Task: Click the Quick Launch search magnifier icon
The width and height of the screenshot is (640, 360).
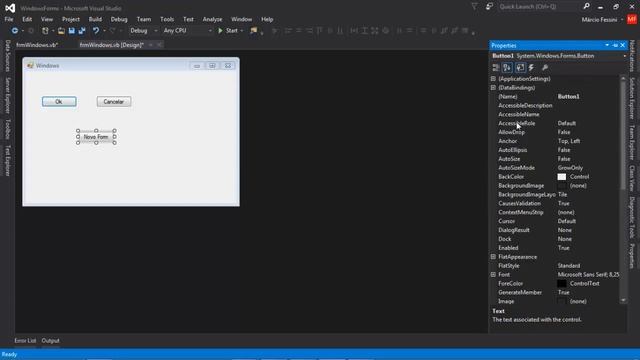Action: [x=587, y=7]
